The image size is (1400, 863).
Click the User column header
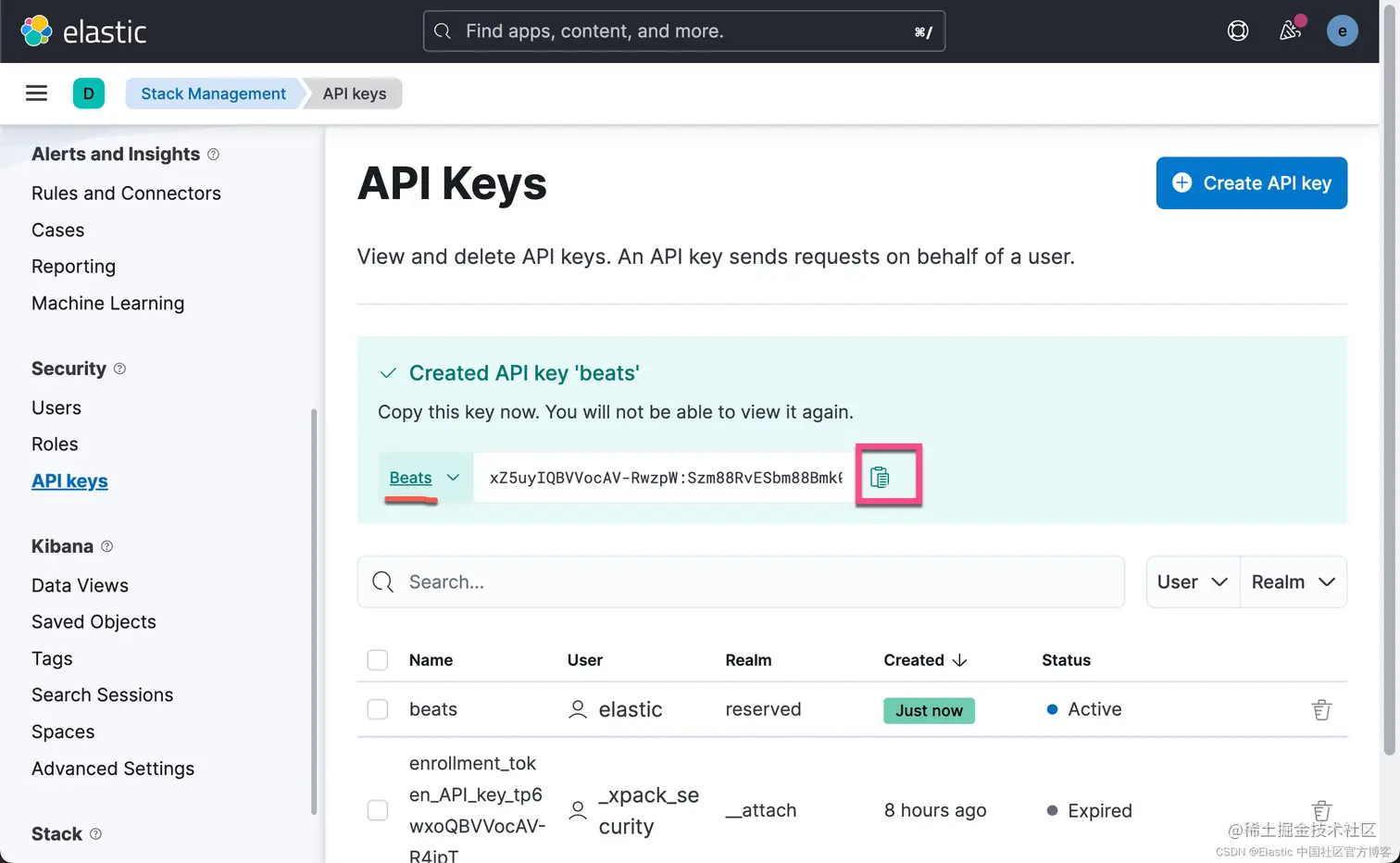pos(585,660)
